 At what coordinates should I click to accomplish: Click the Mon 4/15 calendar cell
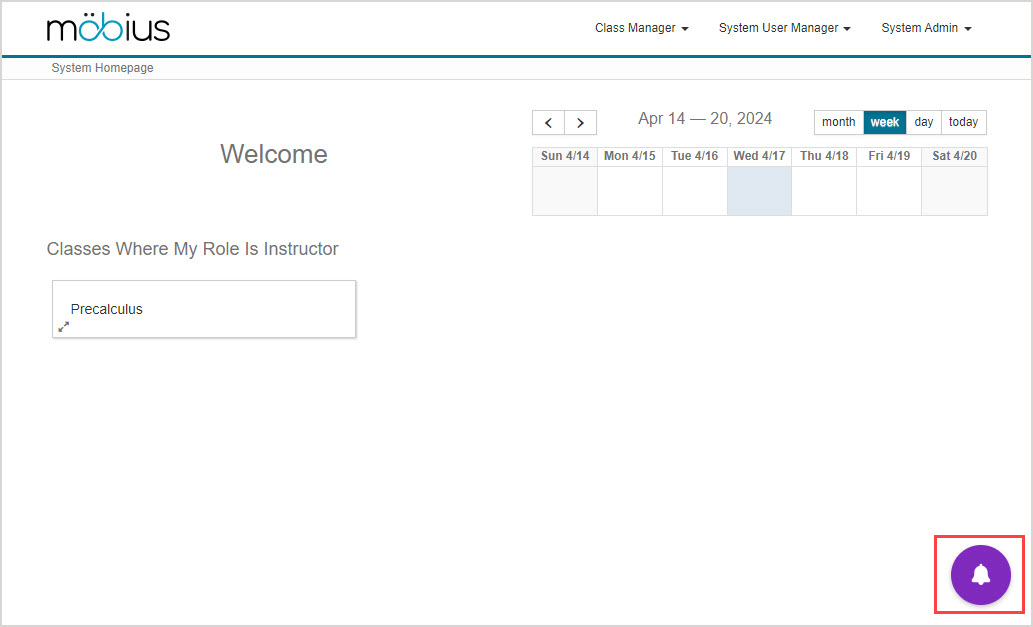[630, 191]
